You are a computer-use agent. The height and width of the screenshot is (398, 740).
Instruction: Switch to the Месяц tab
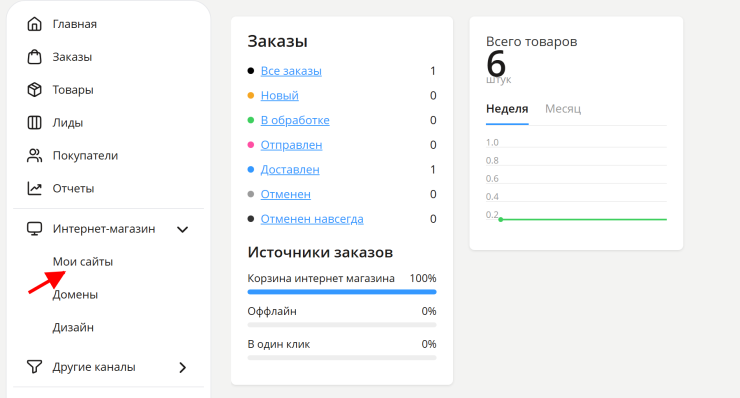[563, 109]
